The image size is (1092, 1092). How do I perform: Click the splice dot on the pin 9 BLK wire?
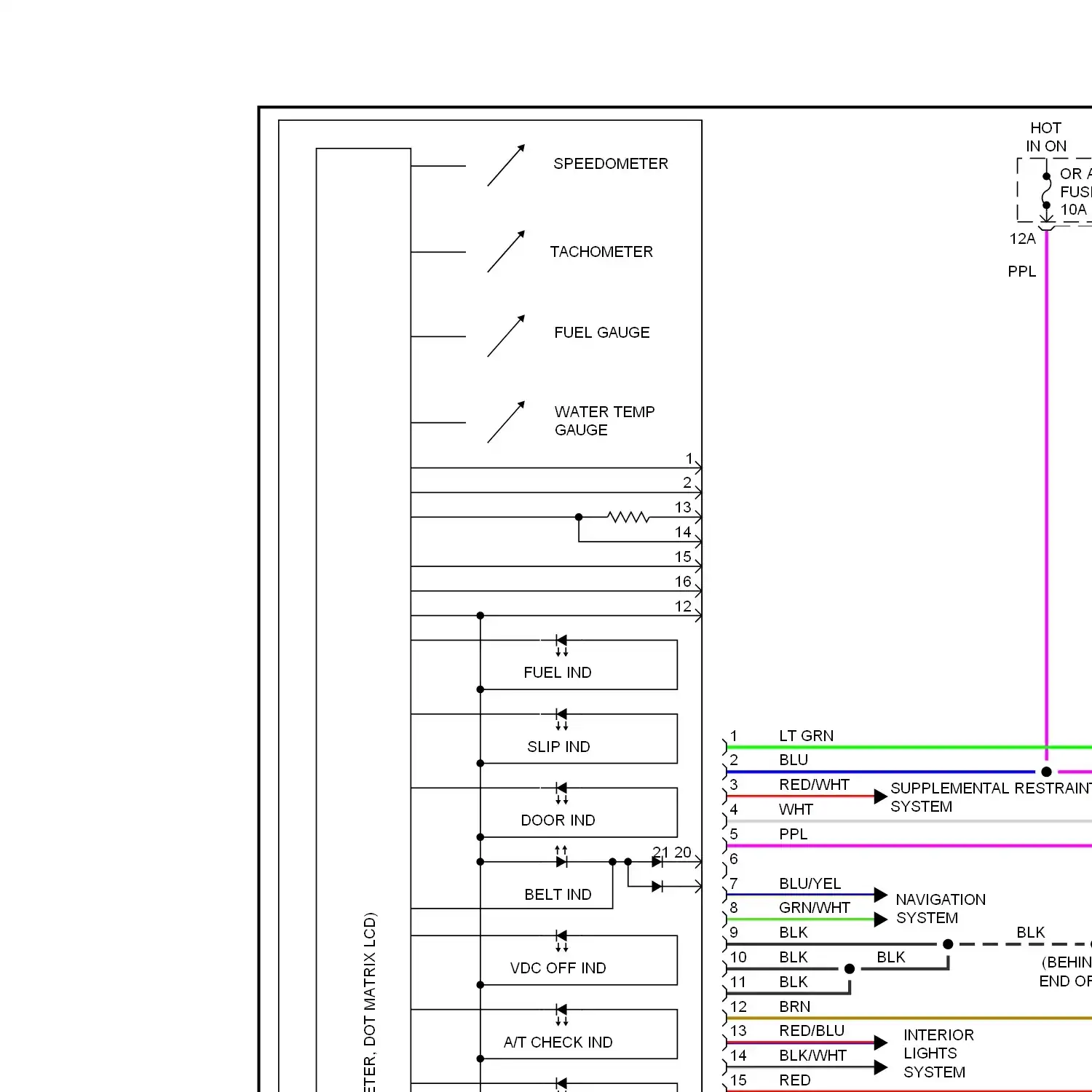[x=948, y=944]
